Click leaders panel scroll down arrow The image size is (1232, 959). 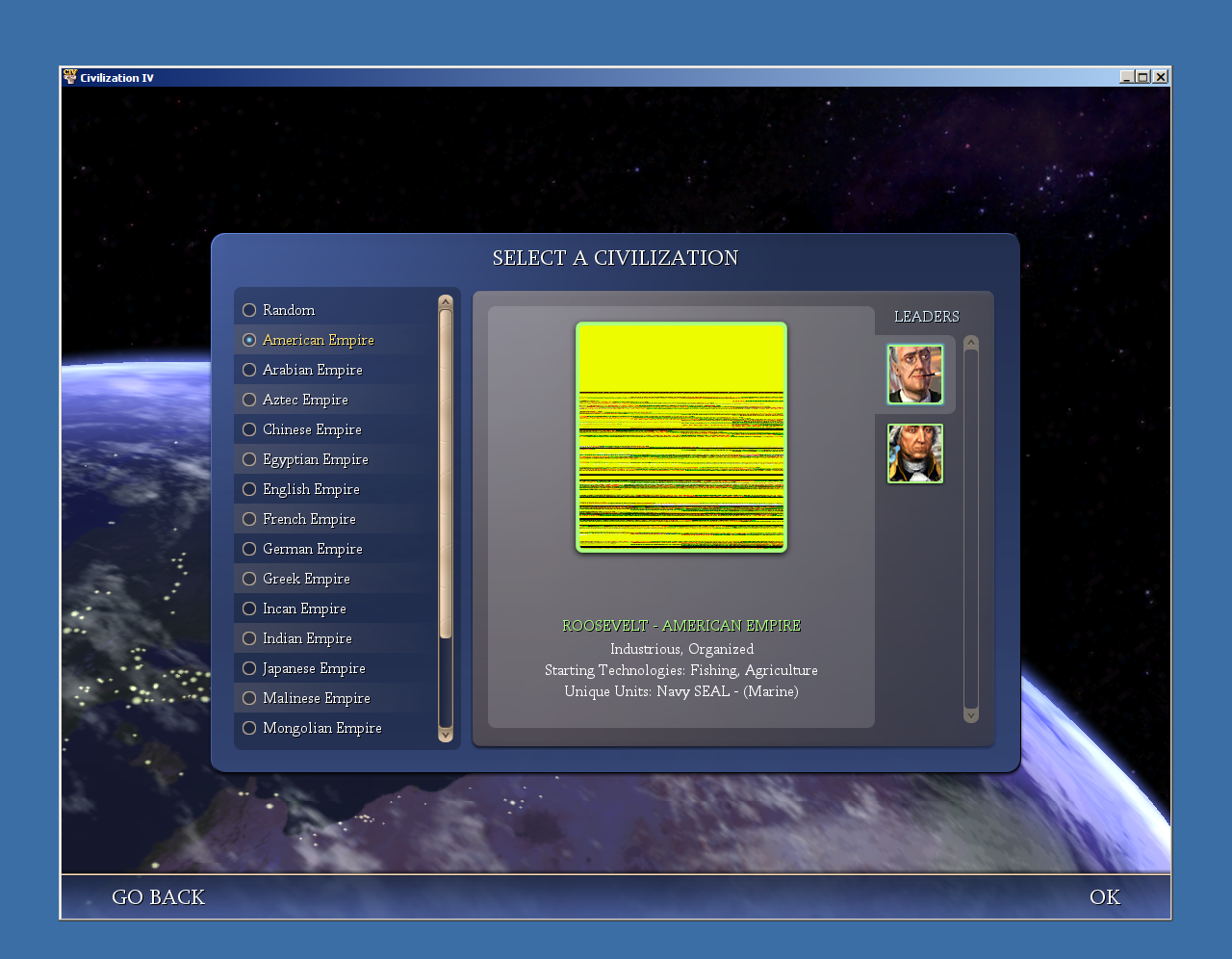(x=970, y=714)
